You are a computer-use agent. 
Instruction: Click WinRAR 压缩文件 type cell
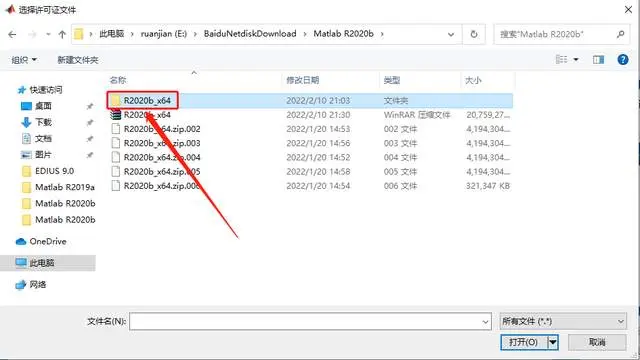[x=417, y=115]
